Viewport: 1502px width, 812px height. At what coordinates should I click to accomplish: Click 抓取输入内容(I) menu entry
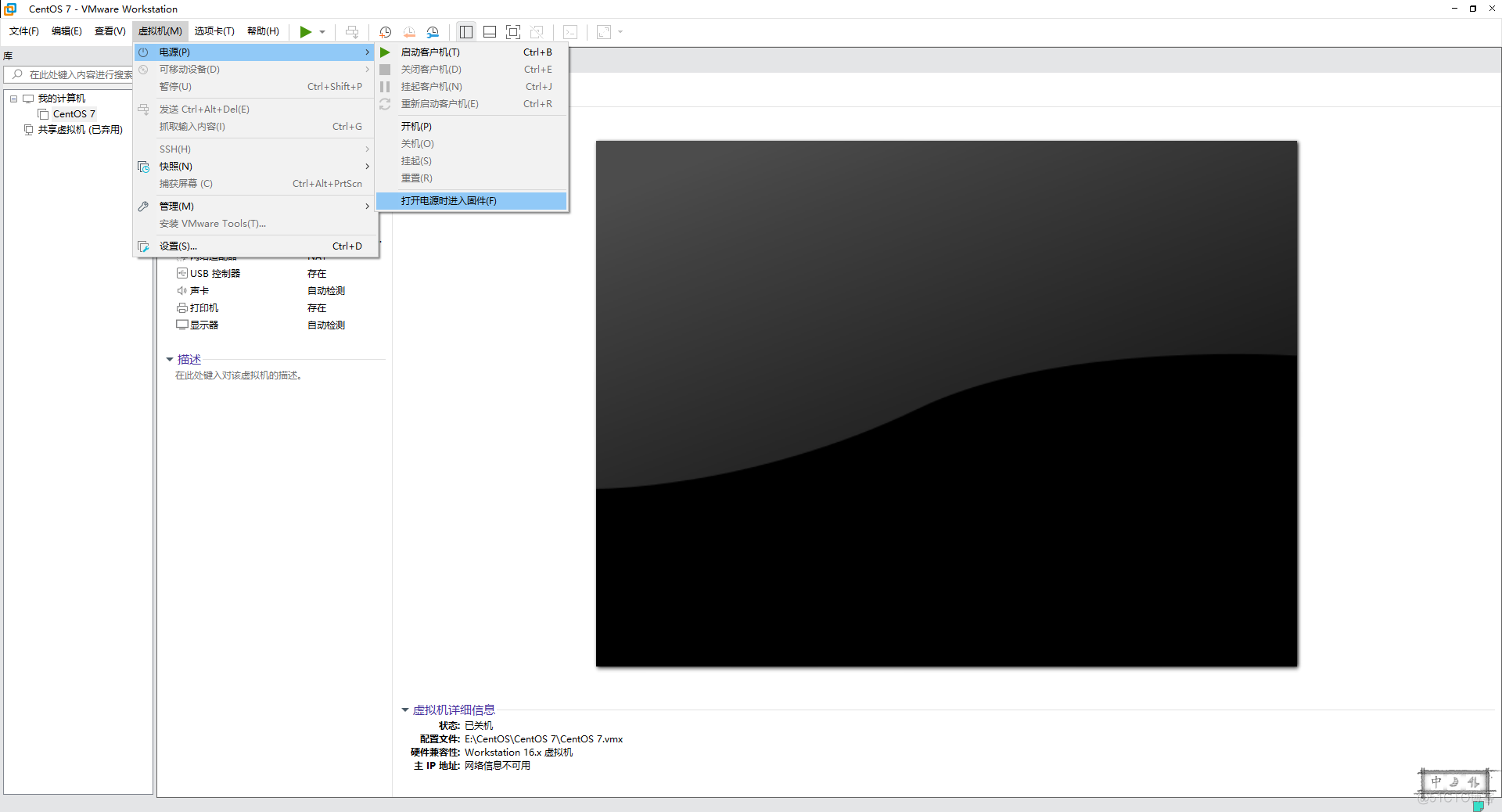coord(253,127)
